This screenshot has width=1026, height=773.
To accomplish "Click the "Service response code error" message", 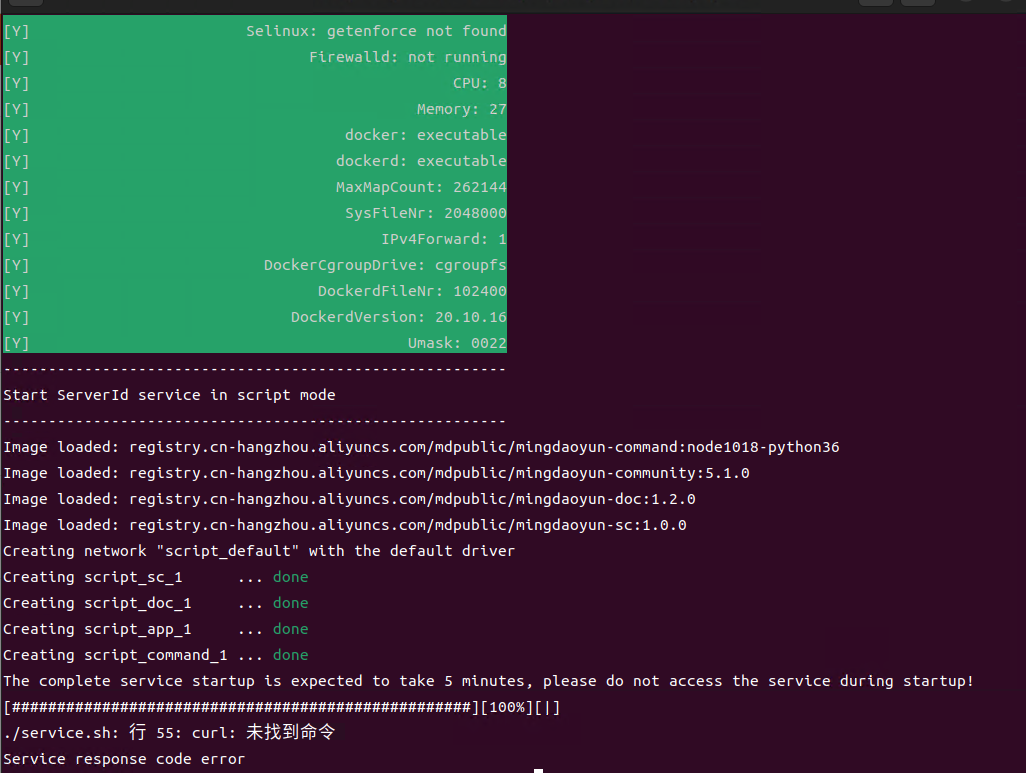I will tap(124, 759).
